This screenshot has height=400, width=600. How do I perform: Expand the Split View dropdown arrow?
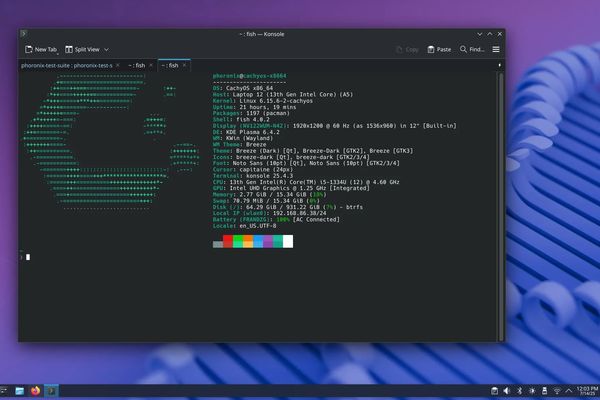point(106,49)
